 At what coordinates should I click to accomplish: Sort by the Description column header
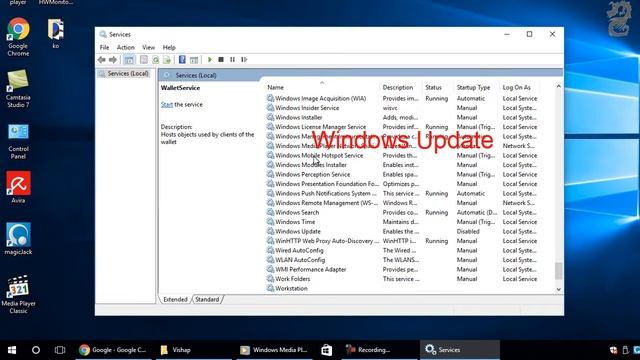click(400, 87)
